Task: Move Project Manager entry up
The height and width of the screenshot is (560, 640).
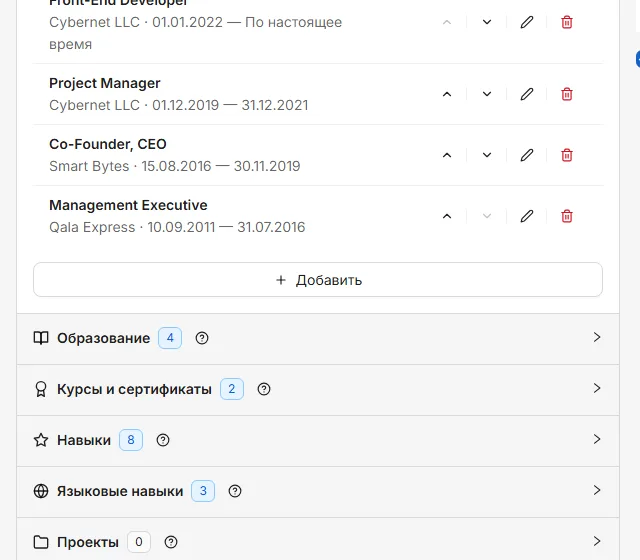Action: tap(447, 94)
